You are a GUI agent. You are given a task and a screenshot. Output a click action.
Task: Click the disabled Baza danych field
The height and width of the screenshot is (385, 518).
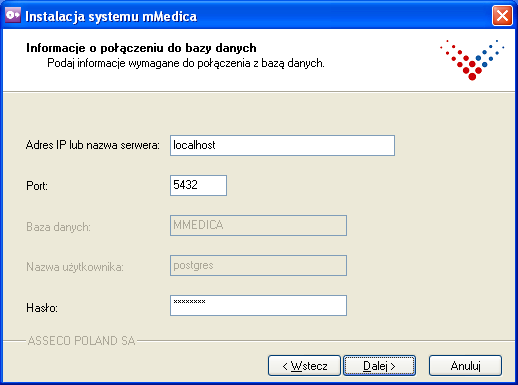[x=258, y=225]
